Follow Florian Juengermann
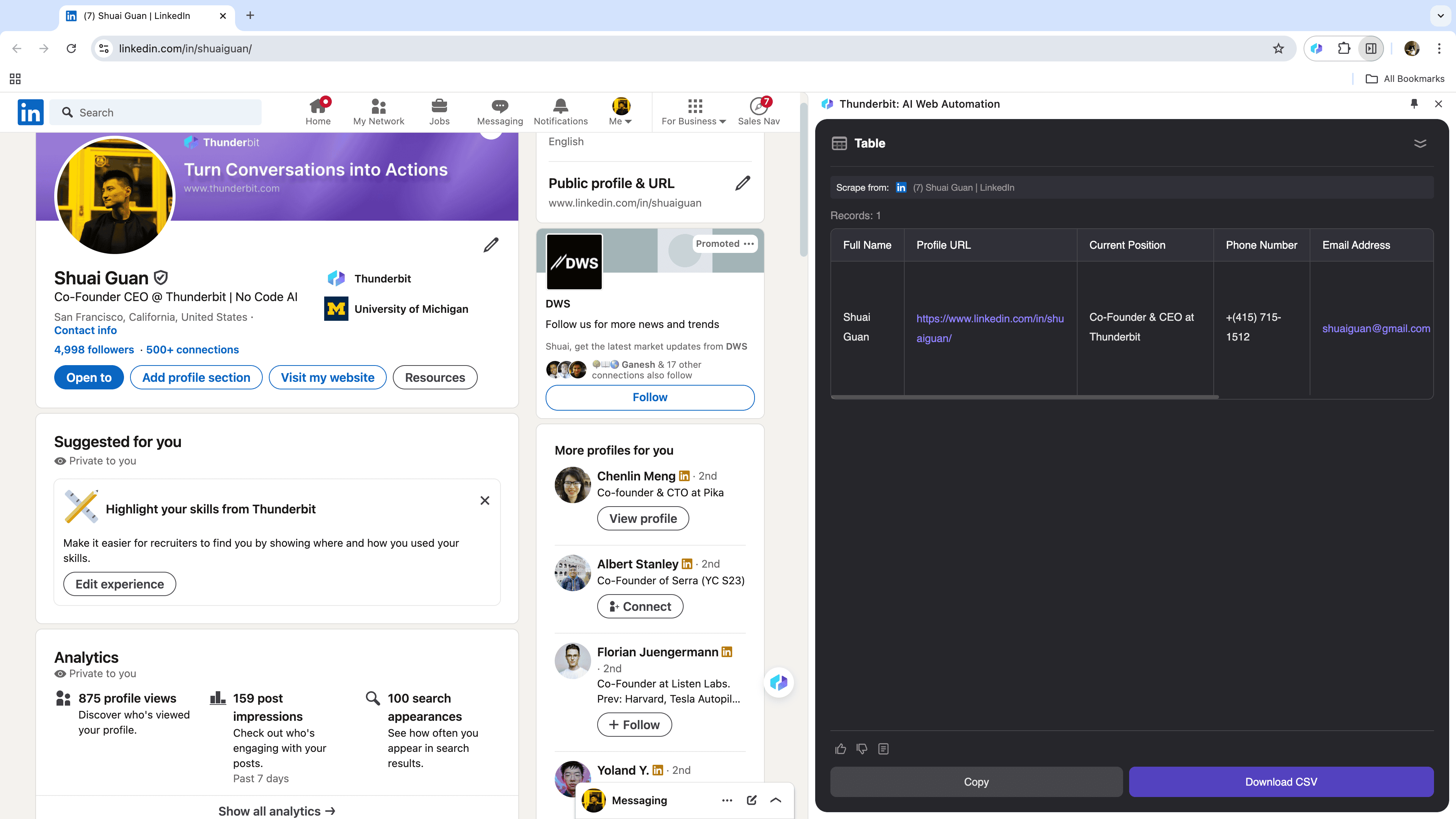Viewport: 1456px width, 819px height. pos(634,725)
